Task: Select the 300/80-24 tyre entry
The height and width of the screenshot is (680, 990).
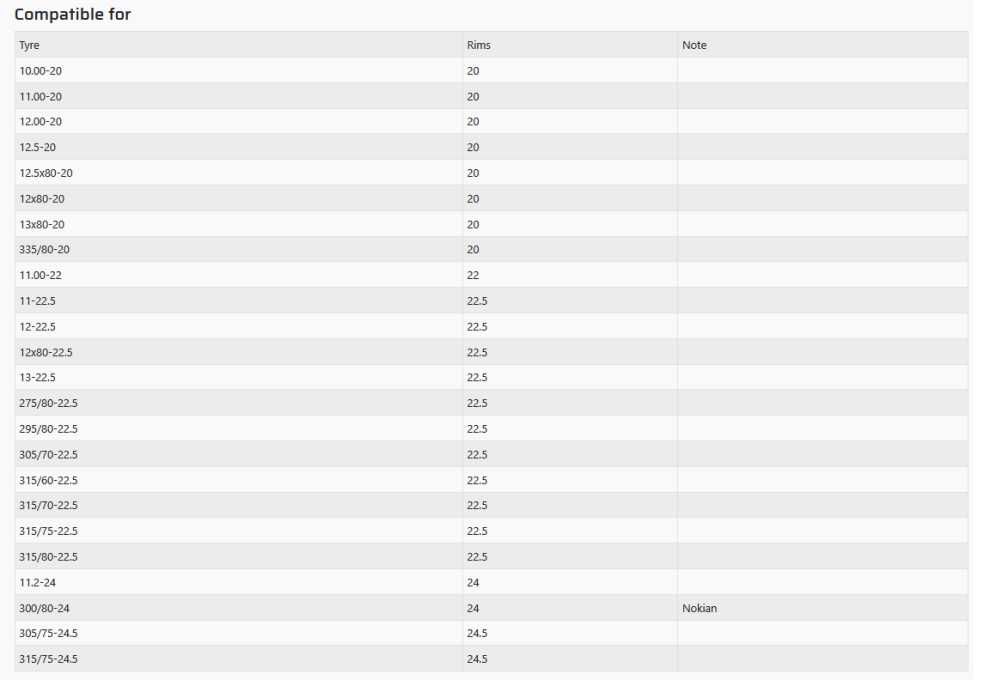Action: click(44, 608)
